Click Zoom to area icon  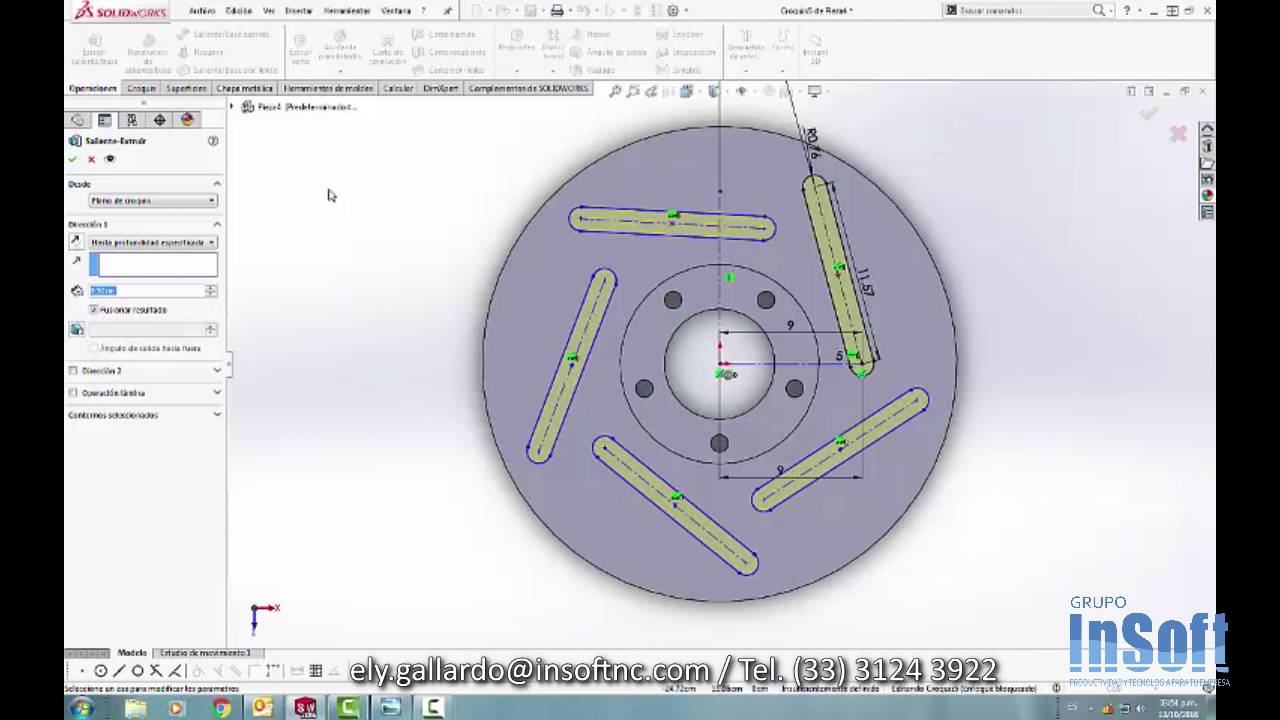coord(634,91)
